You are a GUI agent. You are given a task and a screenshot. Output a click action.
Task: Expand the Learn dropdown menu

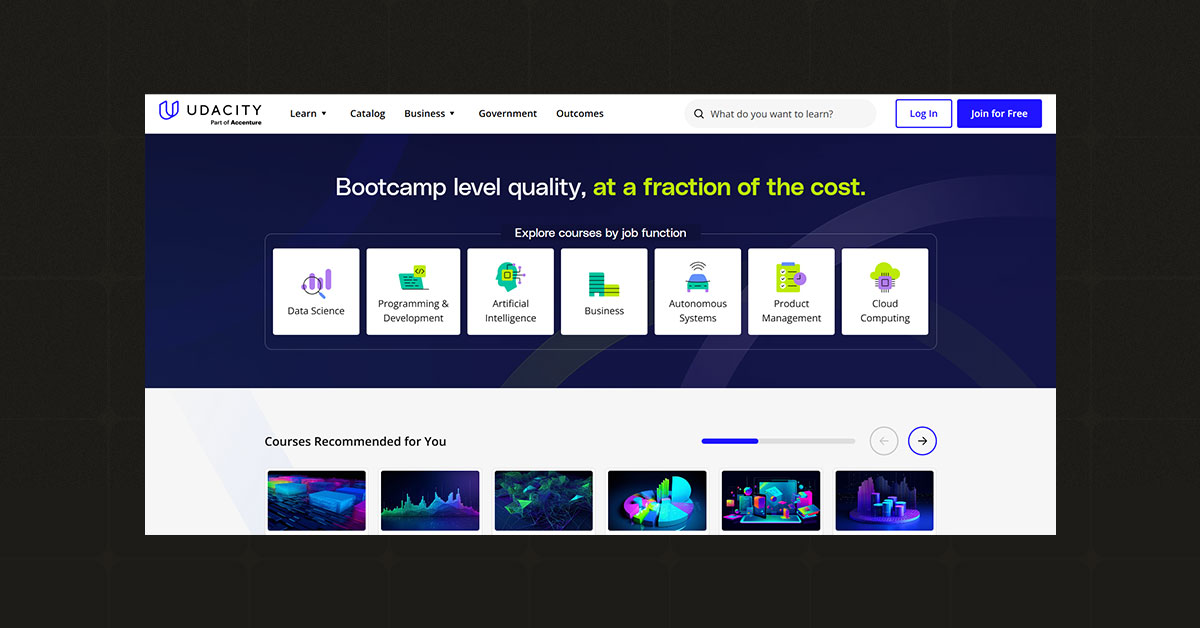[x=308, y=114]
